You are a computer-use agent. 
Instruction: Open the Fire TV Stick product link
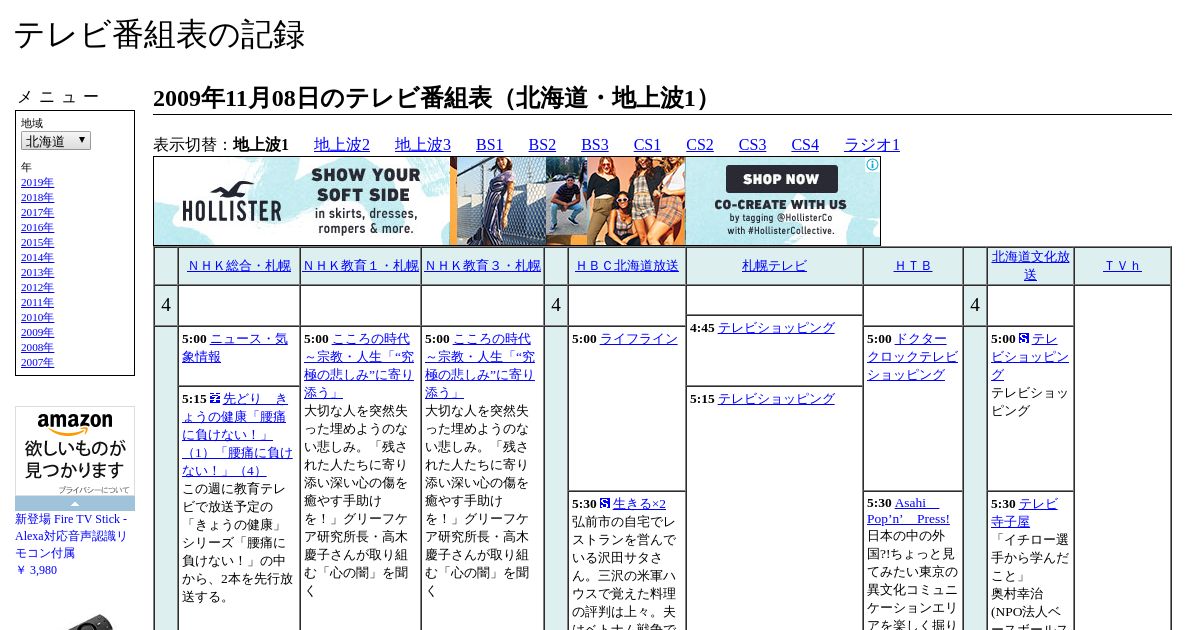coord(71,535)
